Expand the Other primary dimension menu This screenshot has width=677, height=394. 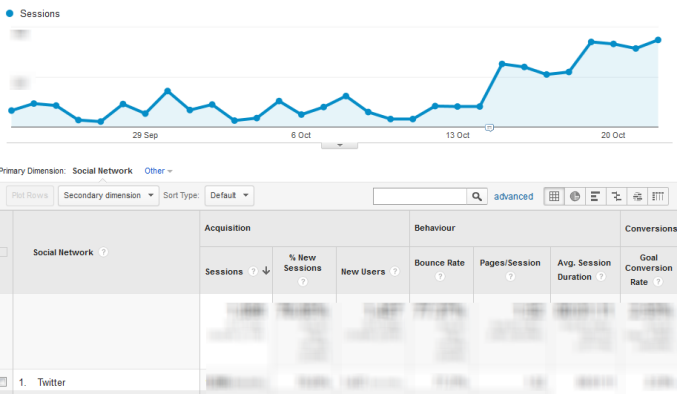coord(158,171)
